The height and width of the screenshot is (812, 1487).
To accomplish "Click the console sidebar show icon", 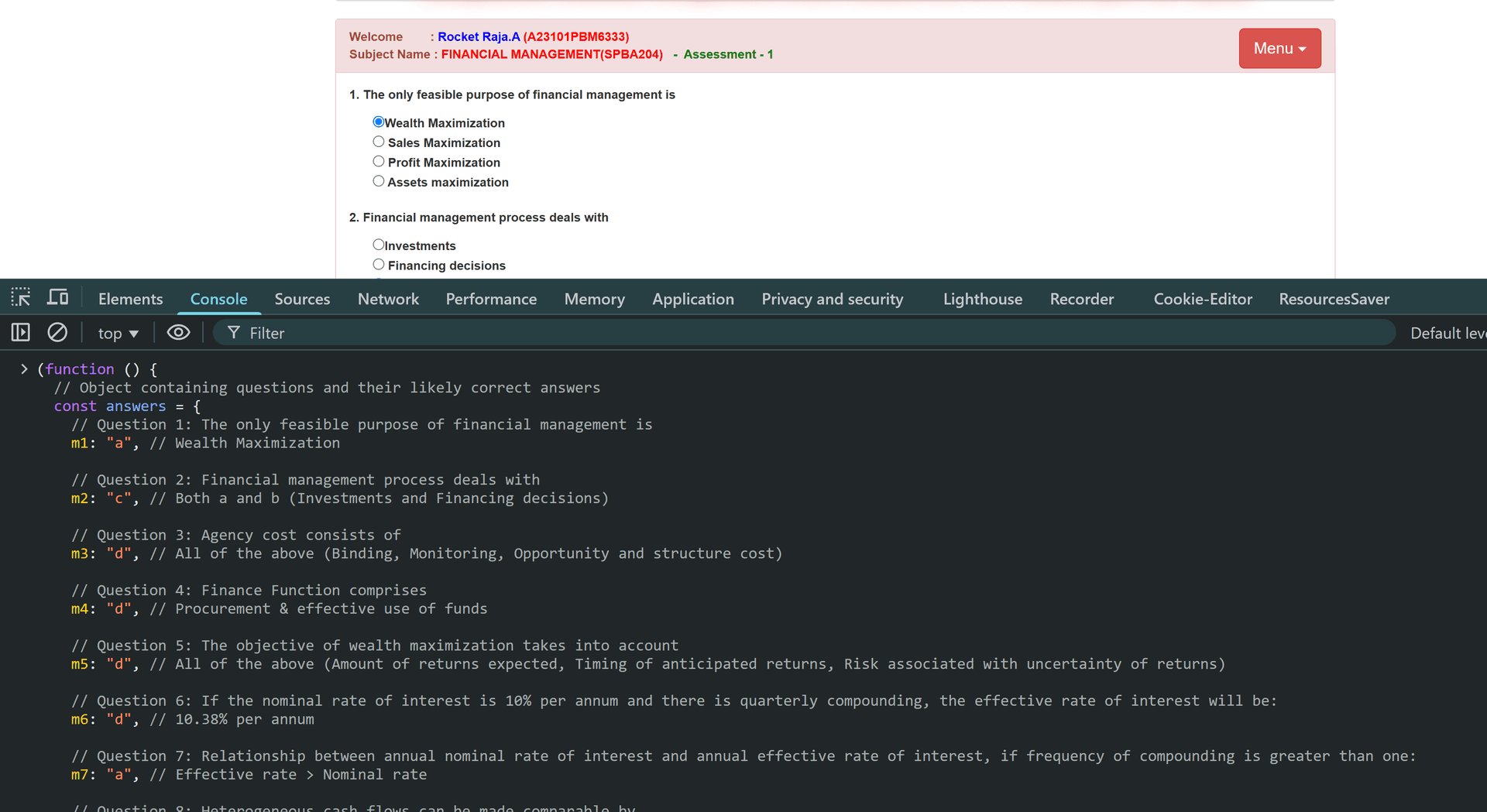I will 19,332.
